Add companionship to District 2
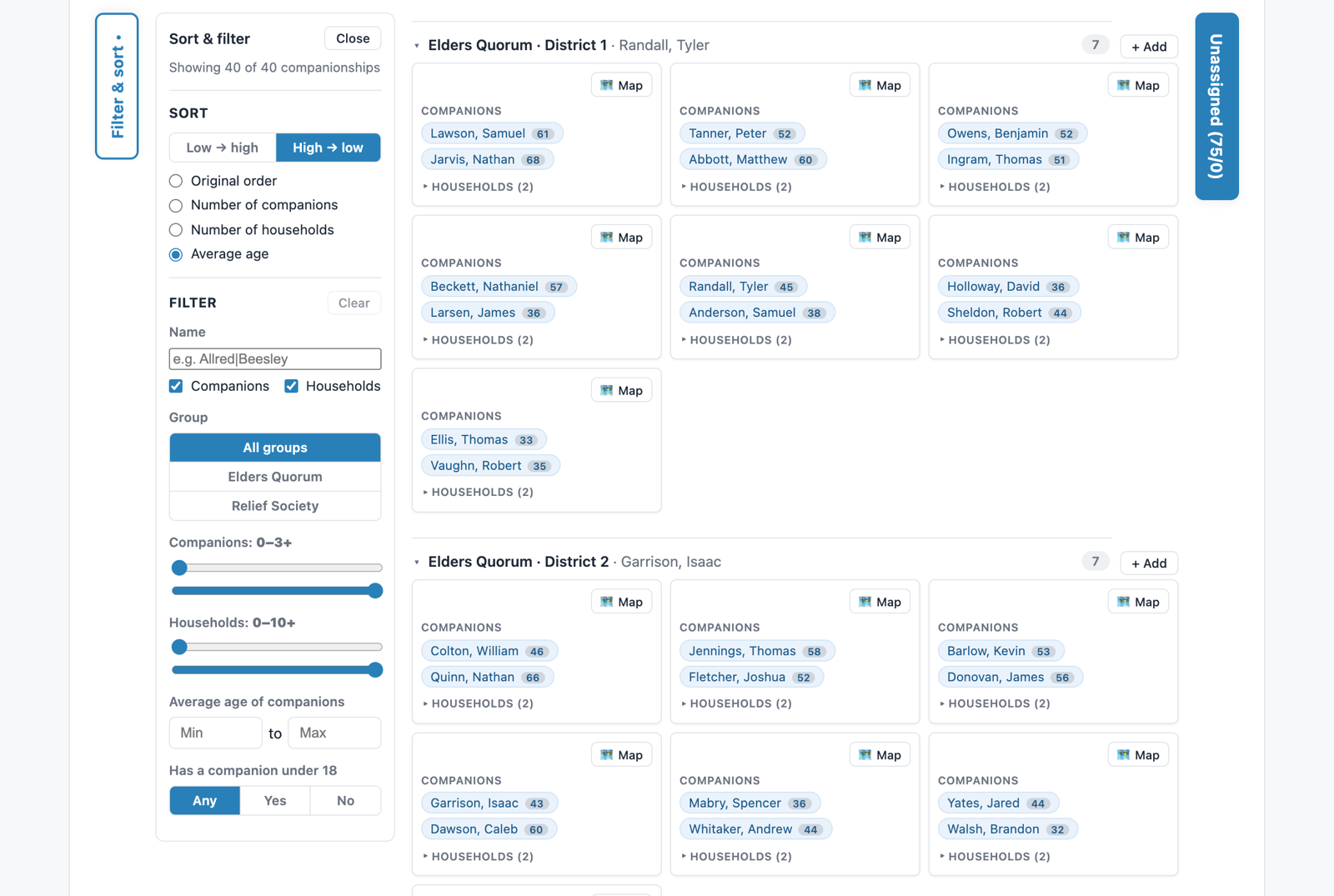1334x896 pixels. coord(1149,563)
